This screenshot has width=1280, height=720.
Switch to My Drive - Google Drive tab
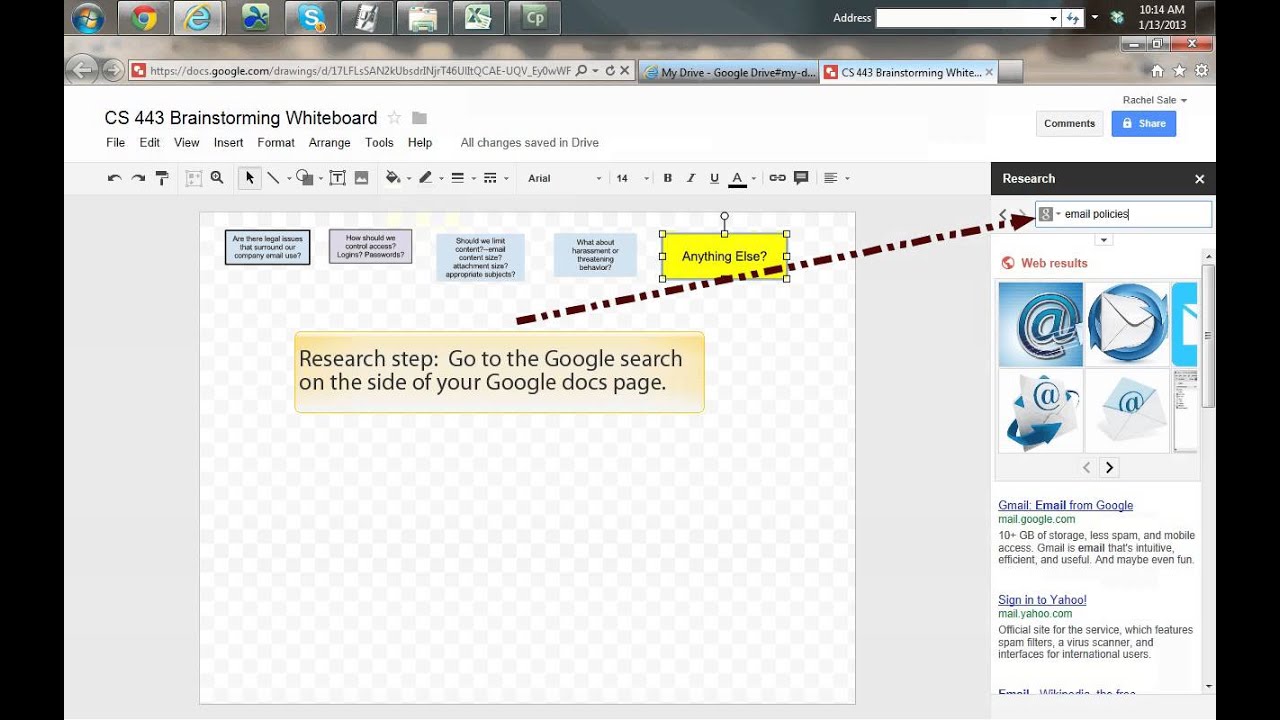(x=728, y=72)
